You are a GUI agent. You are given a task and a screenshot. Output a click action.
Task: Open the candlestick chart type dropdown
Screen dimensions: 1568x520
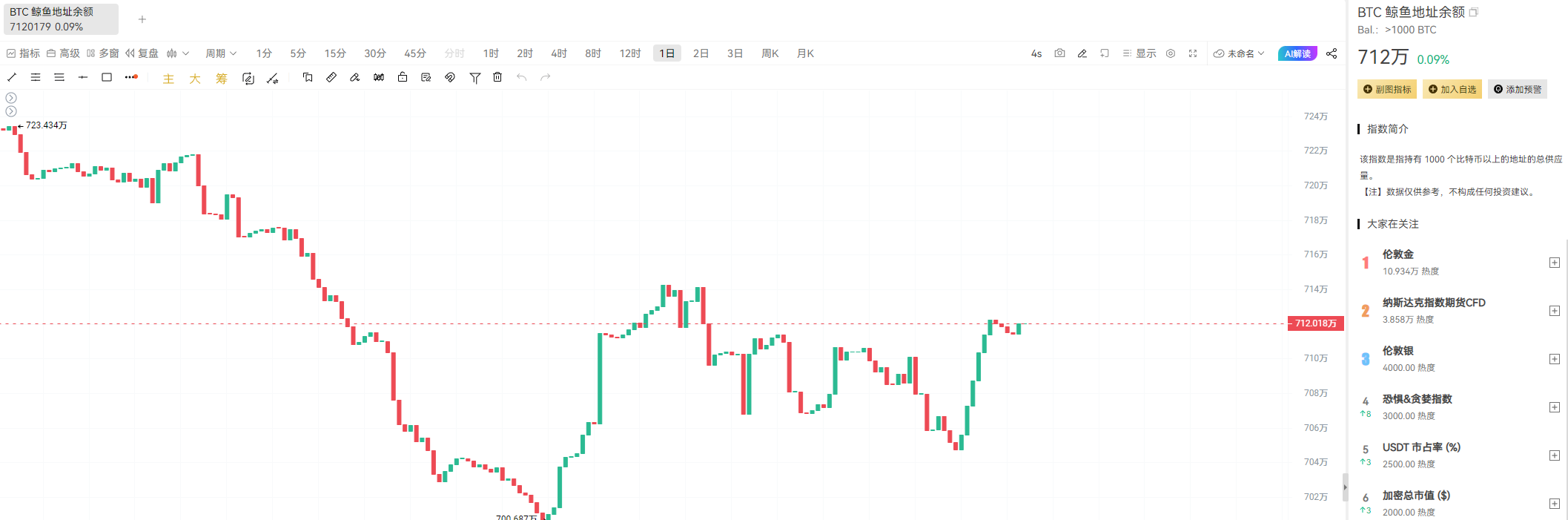tap(178, 53)
